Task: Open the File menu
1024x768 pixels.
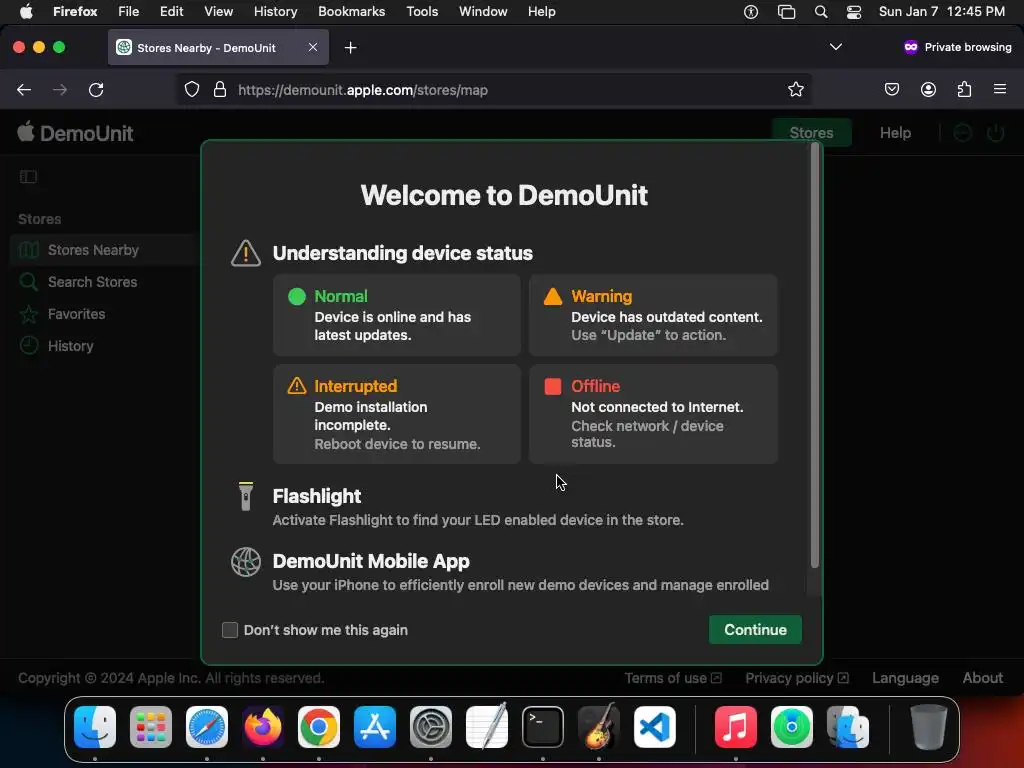Action: coord(128,11)
